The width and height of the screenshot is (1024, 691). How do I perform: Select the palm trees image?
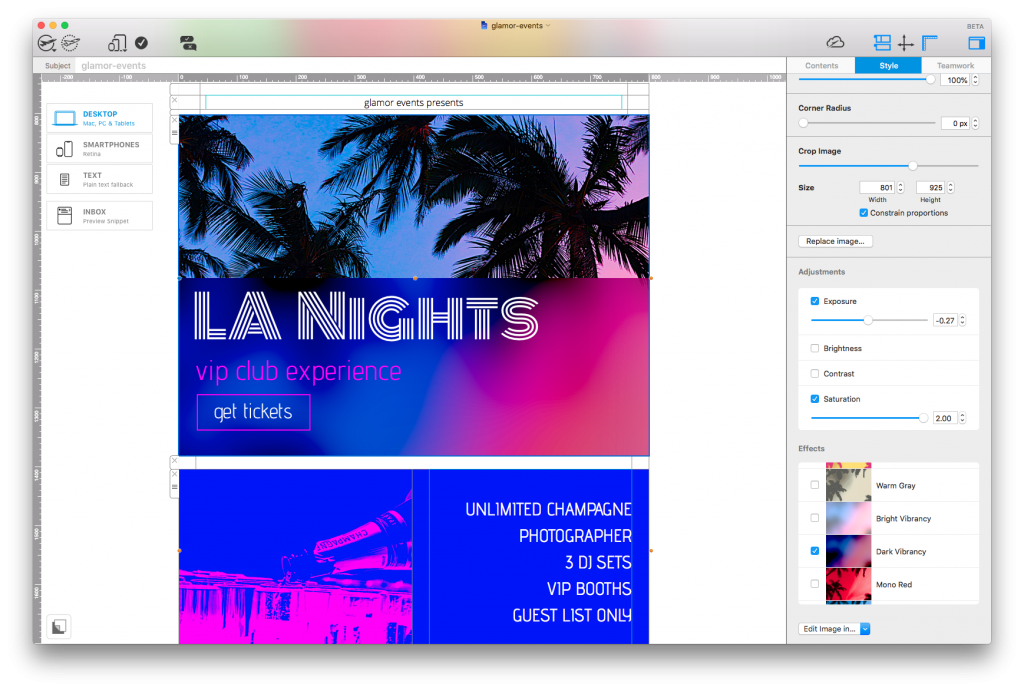(x=413, y=197)
